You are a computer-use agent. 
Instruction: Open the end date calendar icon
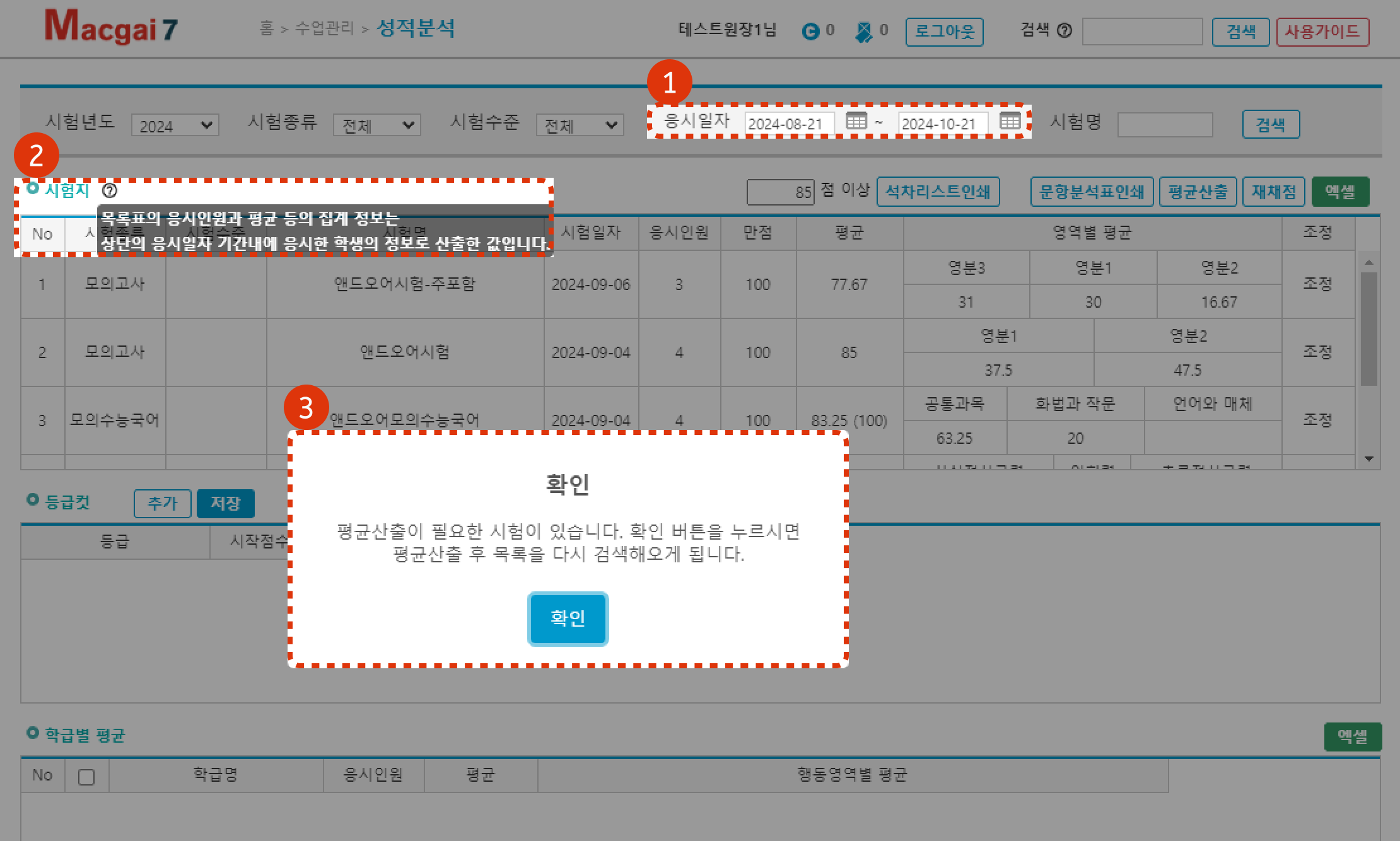click(1010, 121)
